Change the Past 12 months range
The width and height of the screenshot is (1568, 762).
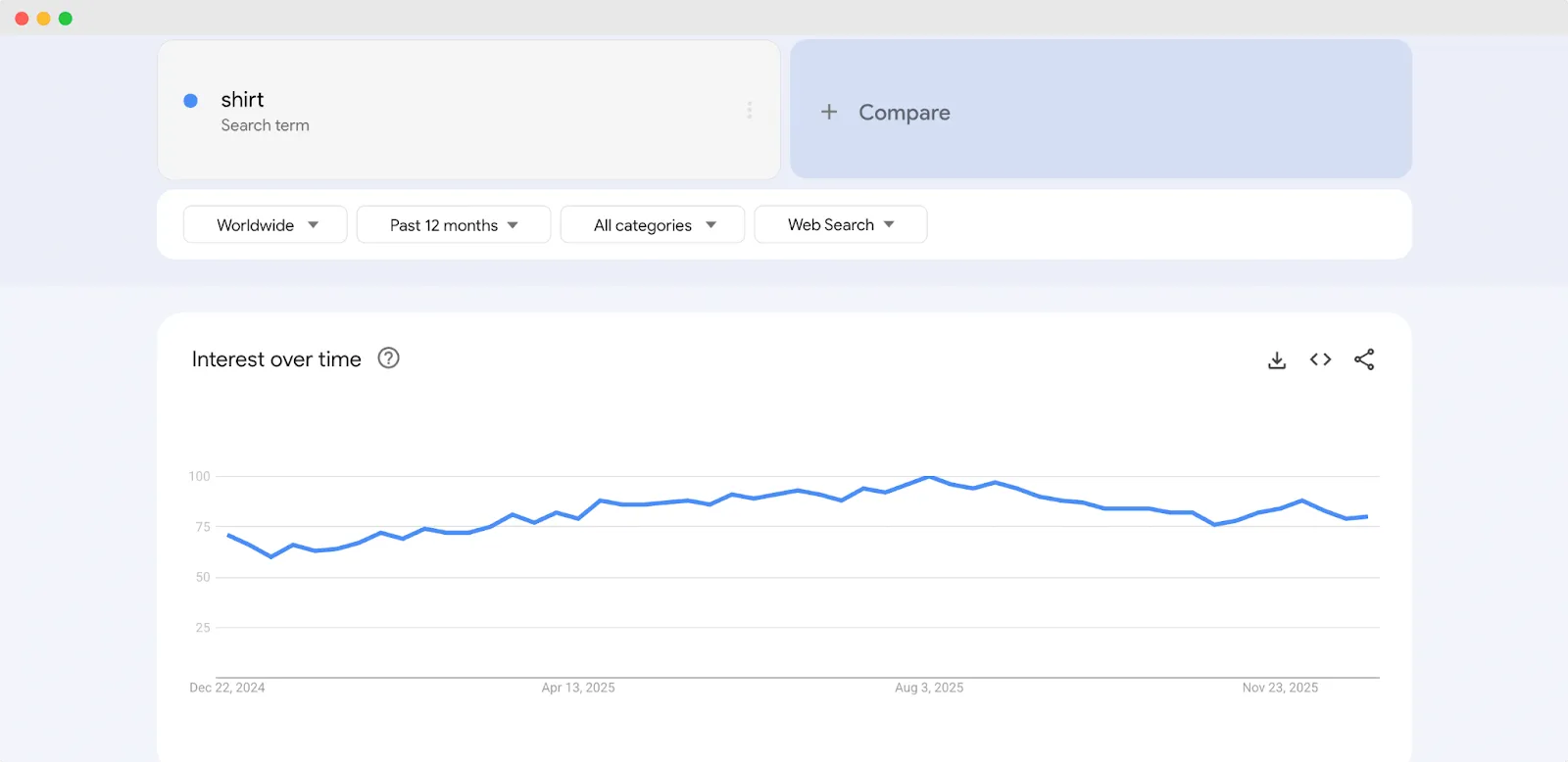(x=454, y=224)
